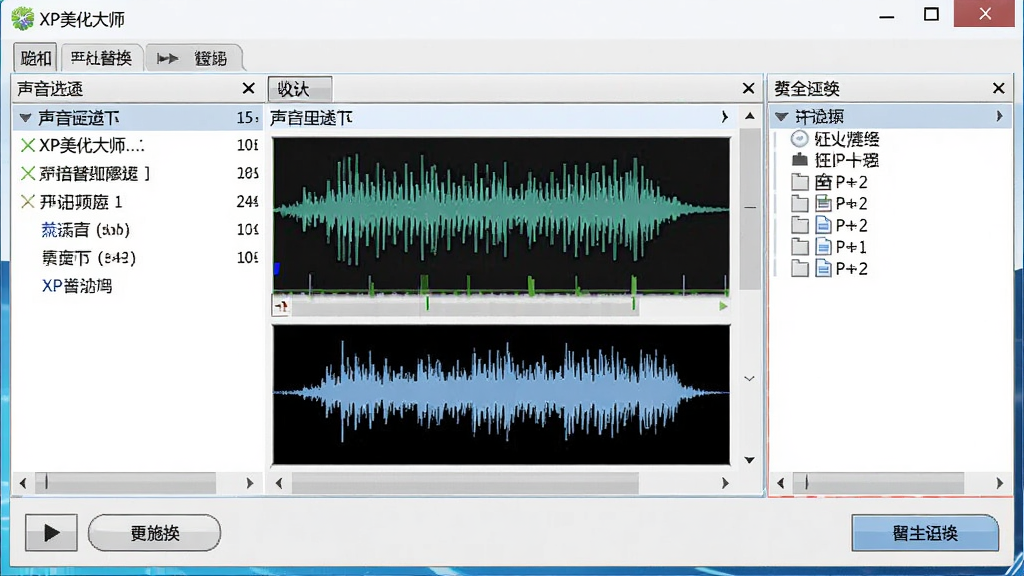Click the vertical scrollbar thumb beside the green waveform
Image resolution: width=1024 pixels, height=576 pixels.
click(750, 208)
